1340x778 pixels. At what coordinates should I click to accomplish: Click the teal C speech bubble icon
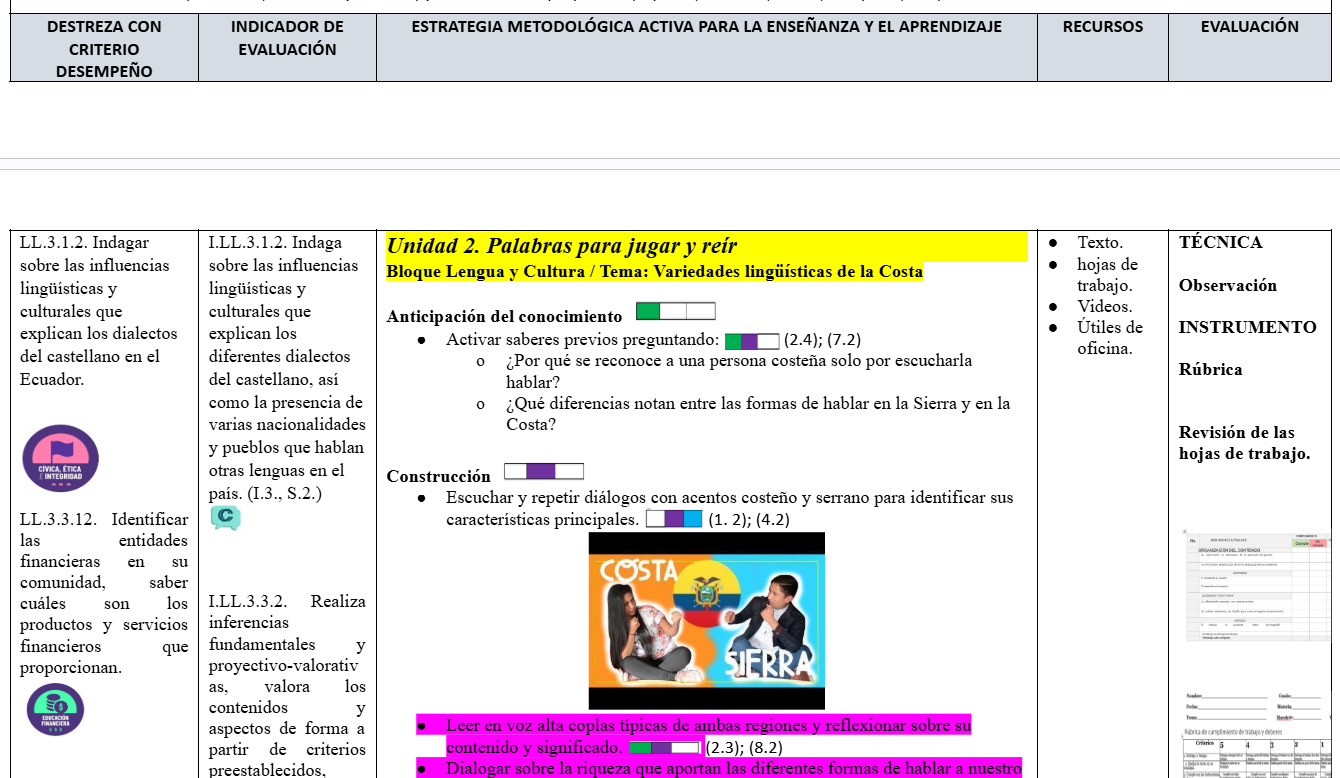click(x=225, y=517)
